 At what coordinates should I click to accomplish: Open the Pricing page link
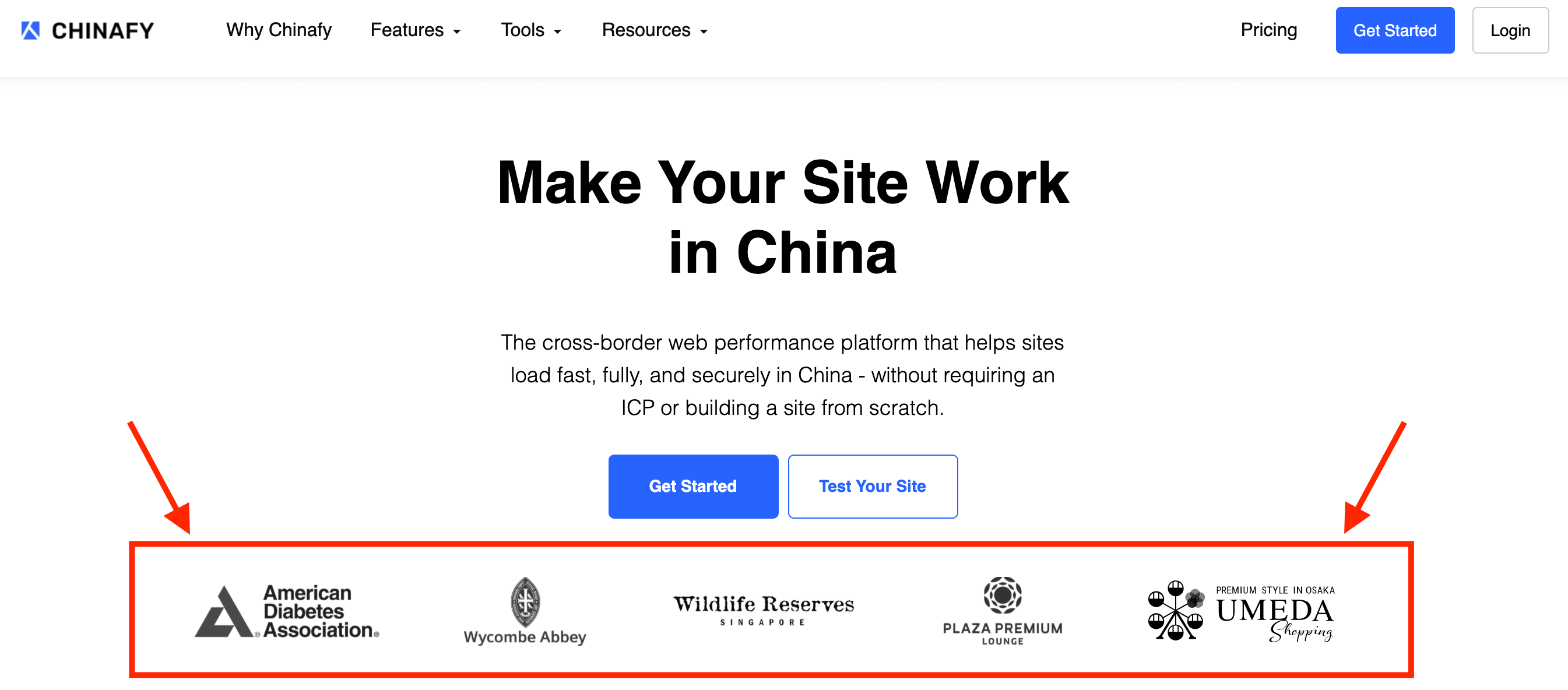point(1268,30)
